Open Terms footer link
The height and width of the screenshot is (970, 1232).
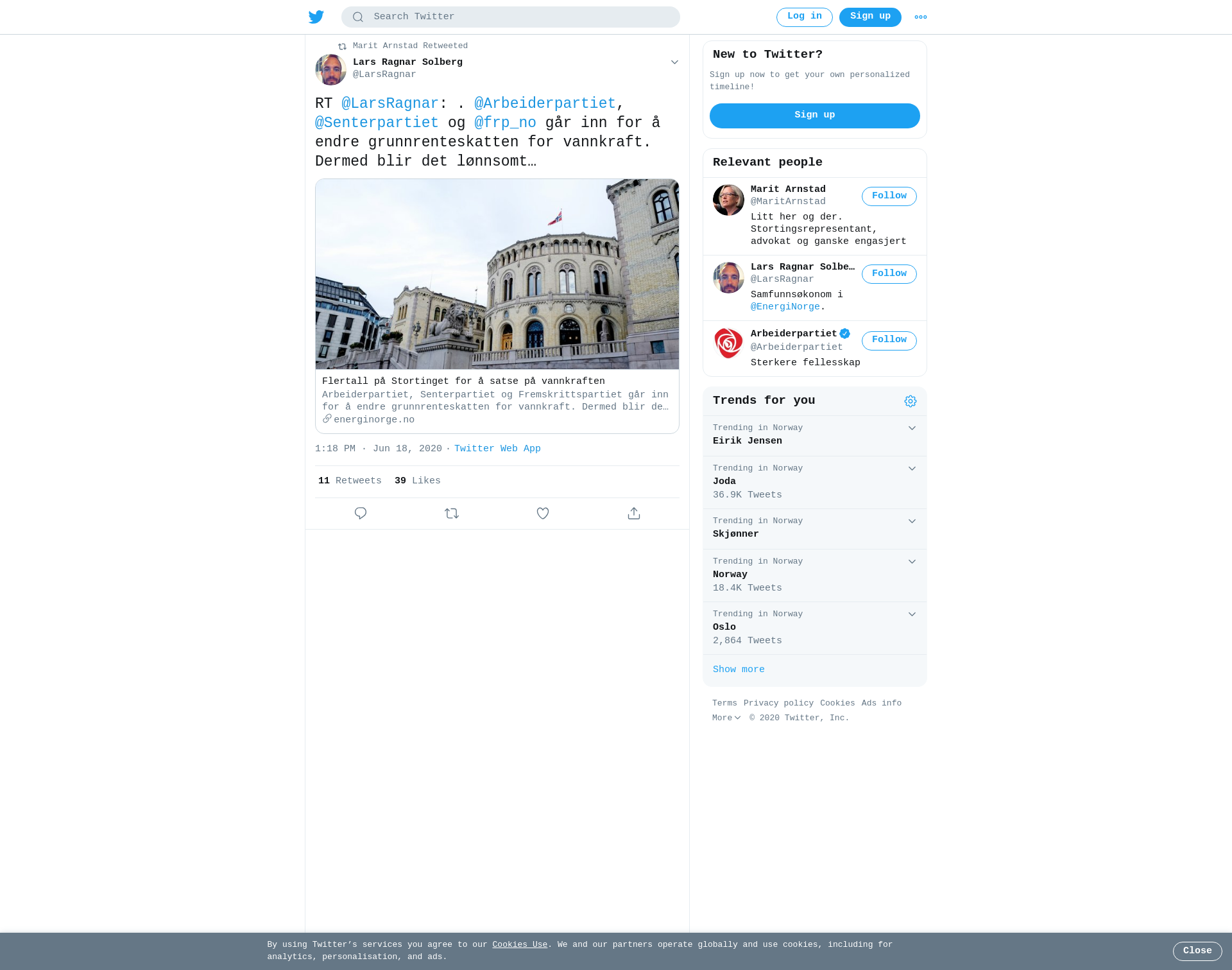click(724, 704)
